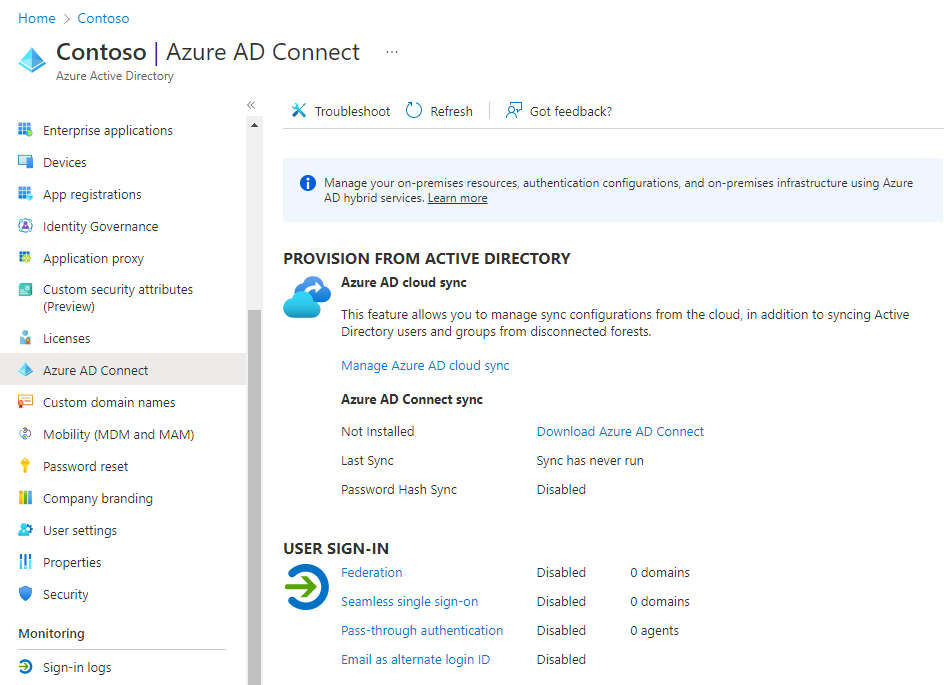Collapse the sidebar with double chevron
This screenshot has height=685, width=944.
(x=251, y=105)
